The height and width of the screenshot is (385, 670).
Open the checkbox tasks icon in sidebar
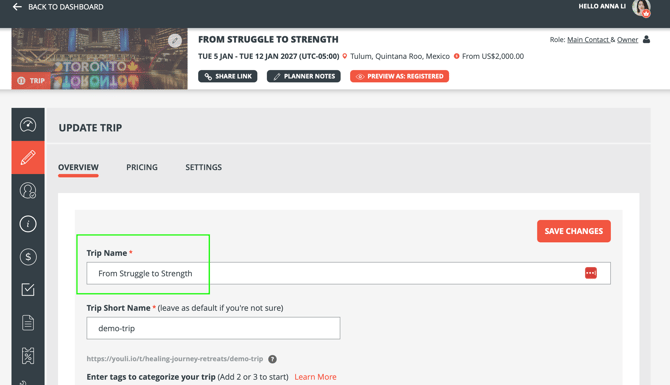(28, 290)
